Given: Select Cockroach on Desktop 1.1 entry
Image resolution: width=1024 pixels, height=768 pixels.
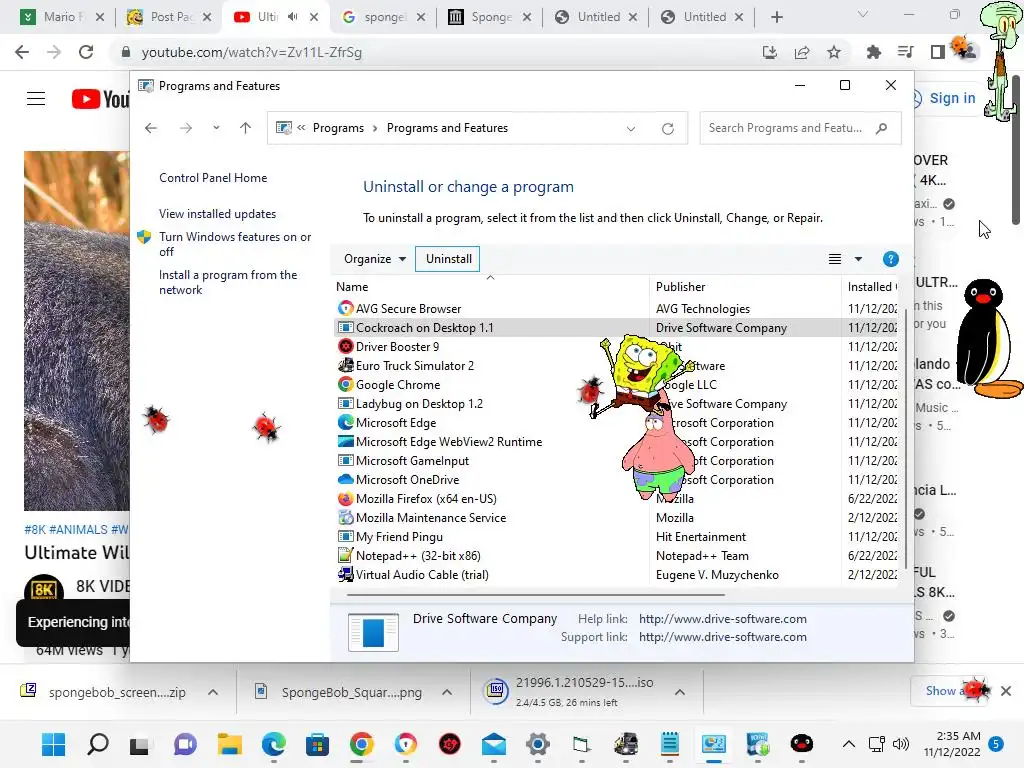Looking at the screenshot, I should click(x=424, y=328).
